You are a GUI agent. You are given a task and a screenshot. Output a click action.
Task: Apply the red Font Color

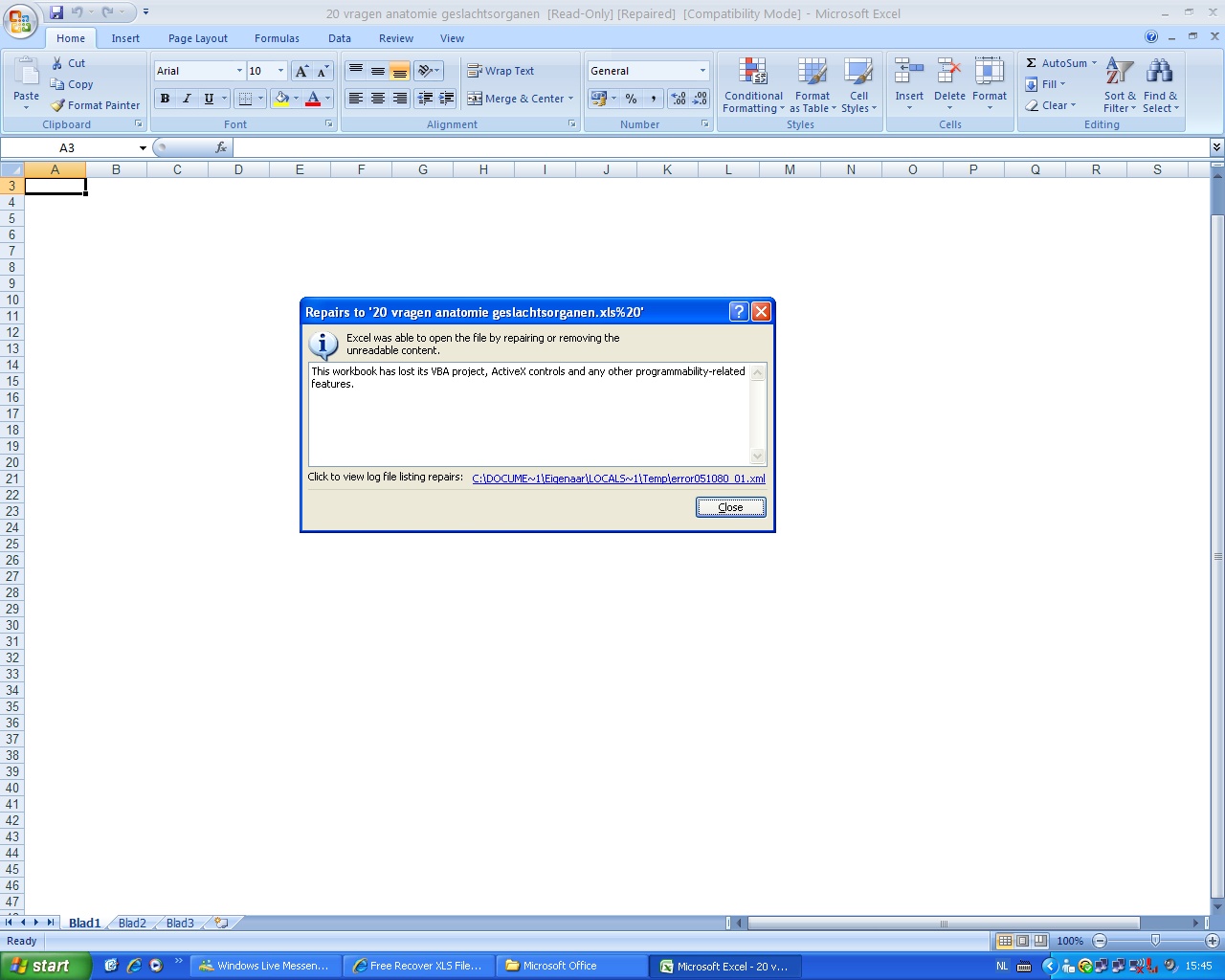(313, 99)
